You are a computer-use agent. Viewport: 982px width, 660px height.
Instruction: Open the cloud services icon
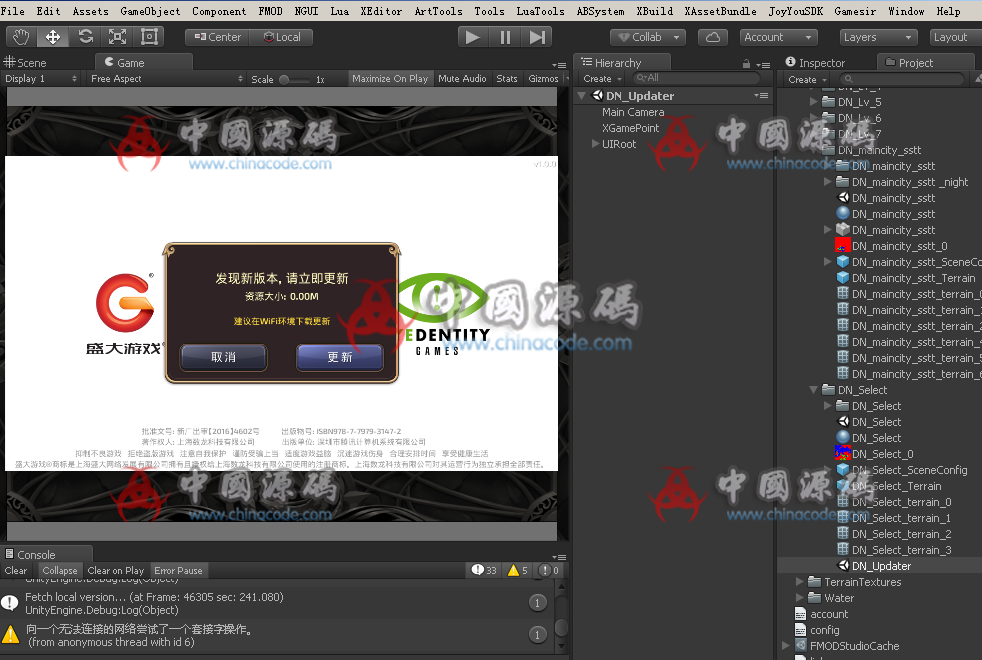(712, 37)
